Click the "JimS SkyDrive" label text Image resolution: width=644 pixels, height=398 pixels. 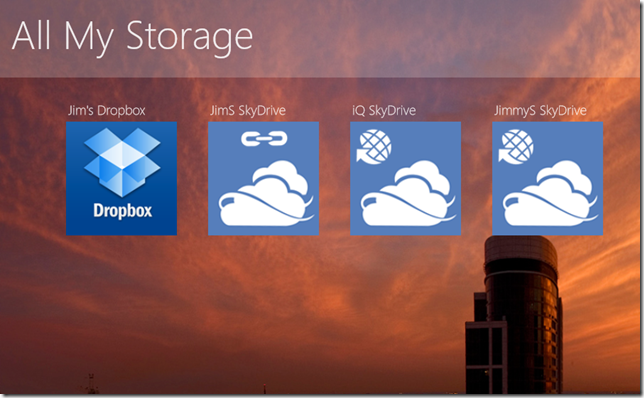tap(248, 110)
